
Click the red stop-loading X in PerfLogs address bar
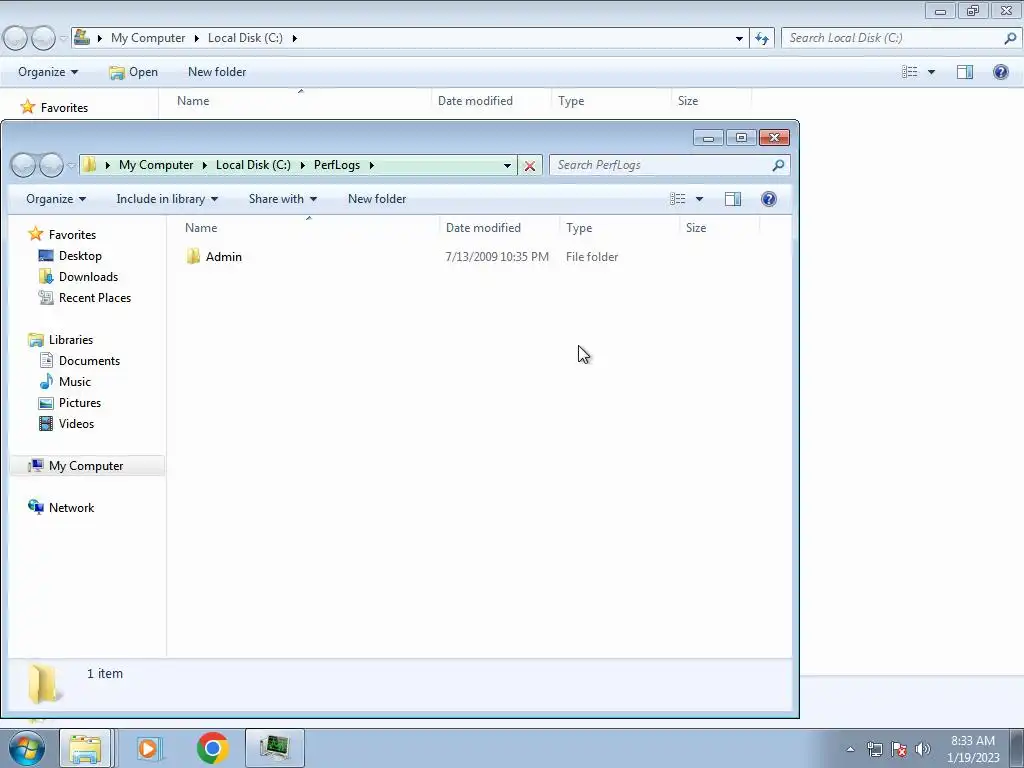tap(530, 165)
